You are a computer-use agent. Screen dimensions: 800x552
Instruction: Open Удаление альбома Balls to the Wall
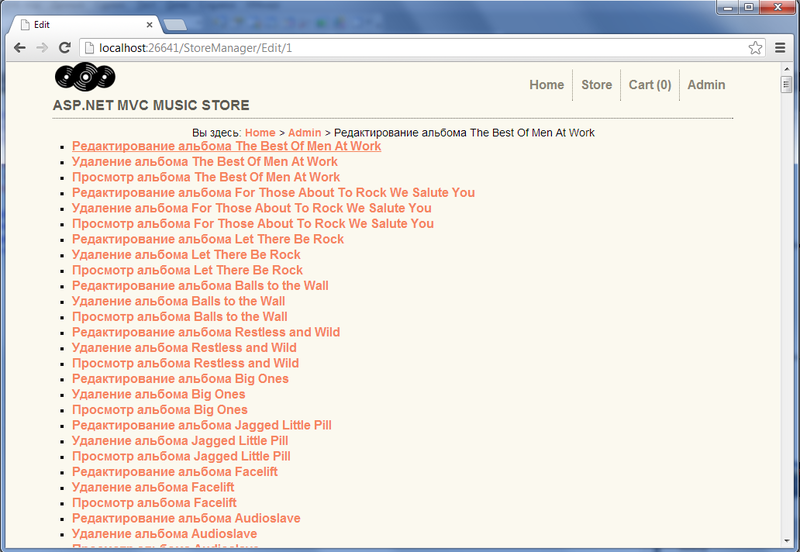(x=179, y=301)
